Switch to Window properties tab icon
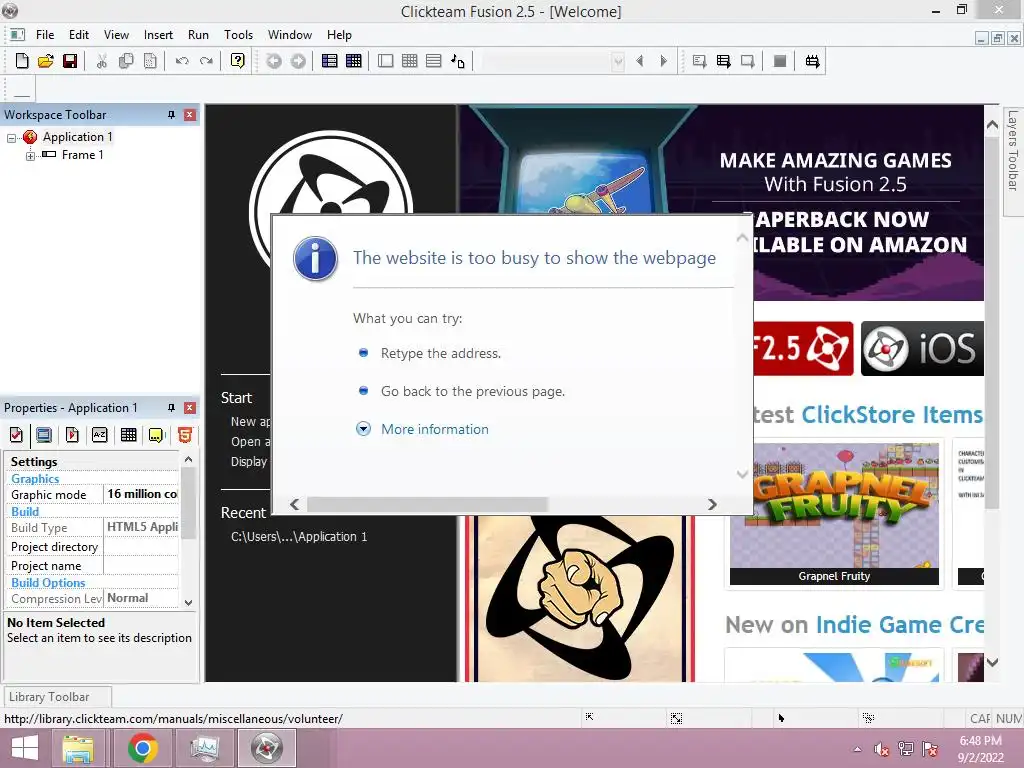The width and height of the screenshot is (1024, 768). (44, 435)
